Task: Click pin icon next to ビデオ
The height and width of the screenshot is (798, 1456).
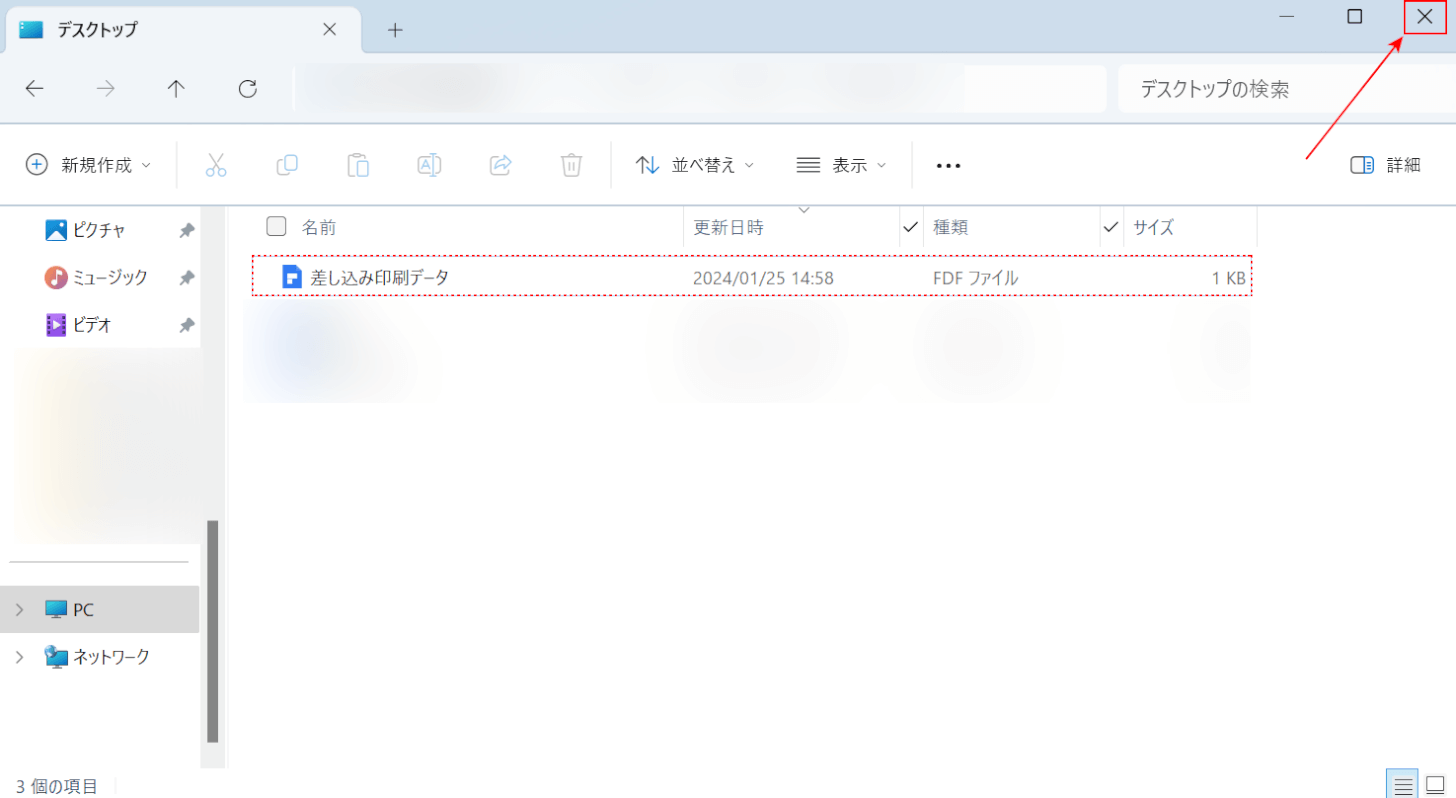Action: tap(186, 325)
